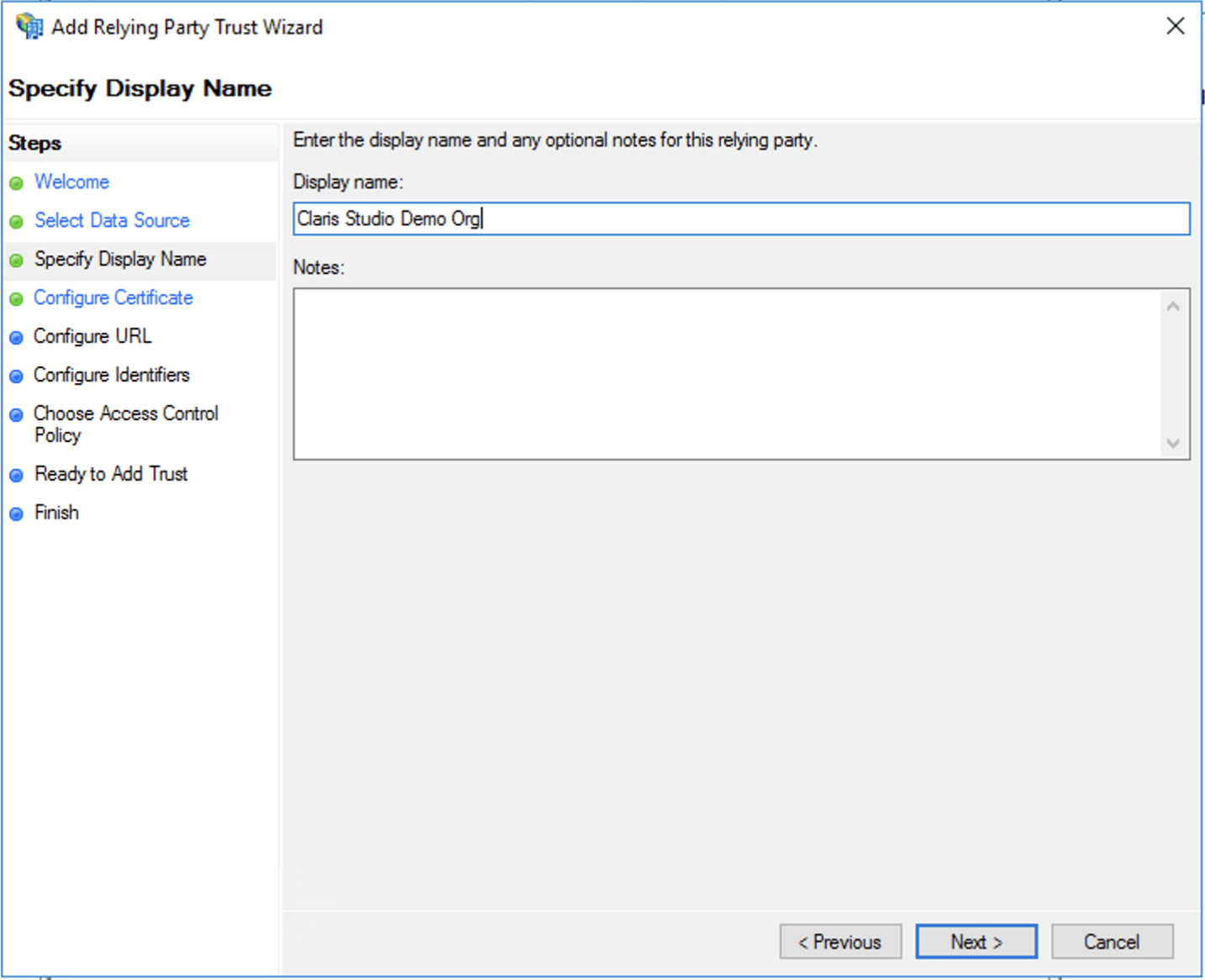Click the blue dot beside Configure URL
The height and width of the screenshot is (980, 1205).
point(17,337)
